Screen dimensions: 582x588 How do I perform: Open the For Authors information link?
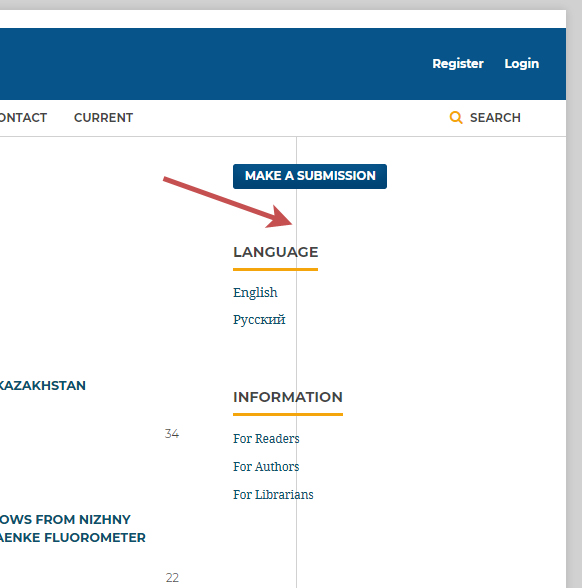click(266, 466)
